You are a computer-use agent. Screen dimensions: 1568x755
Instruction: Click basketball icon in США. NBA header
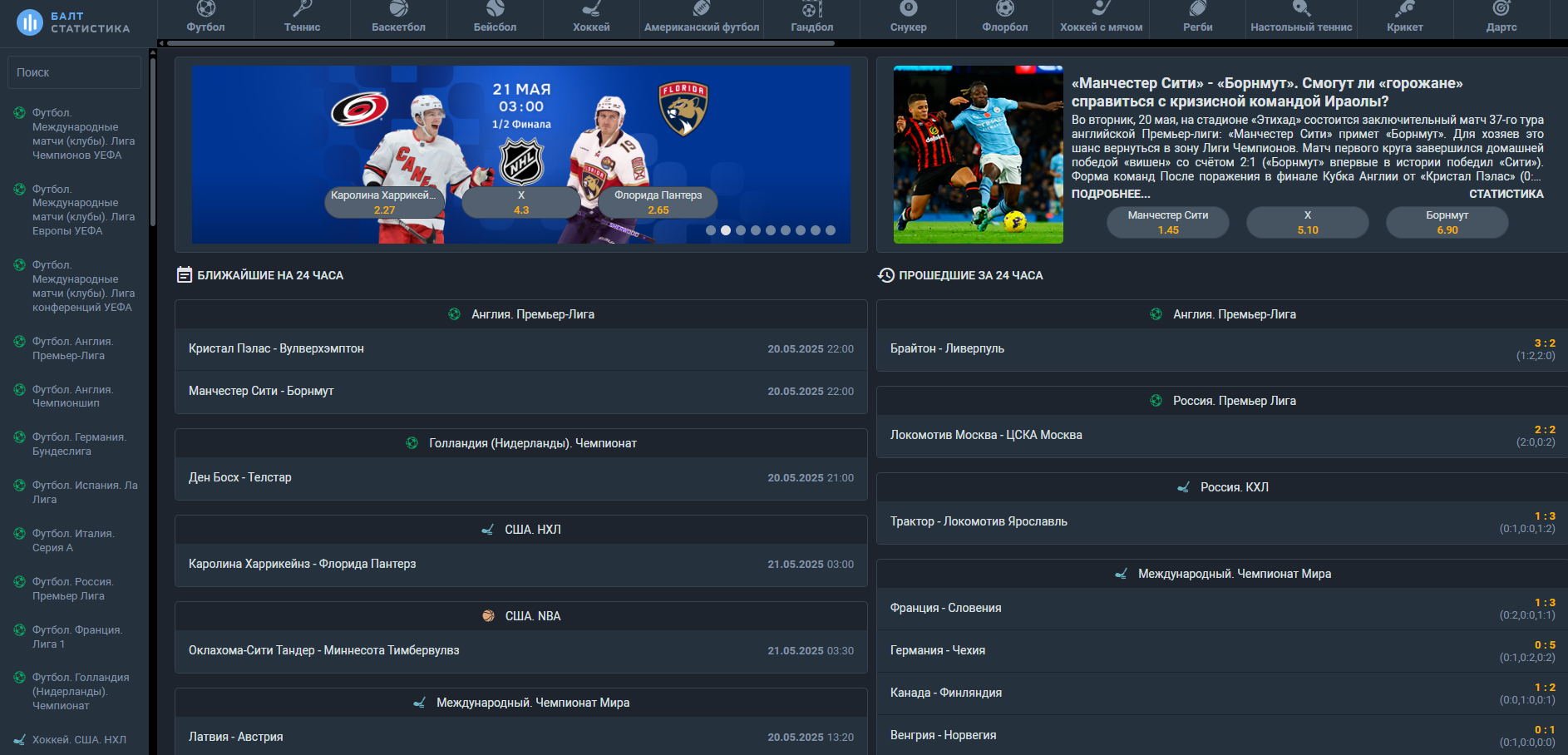(488, 616)
